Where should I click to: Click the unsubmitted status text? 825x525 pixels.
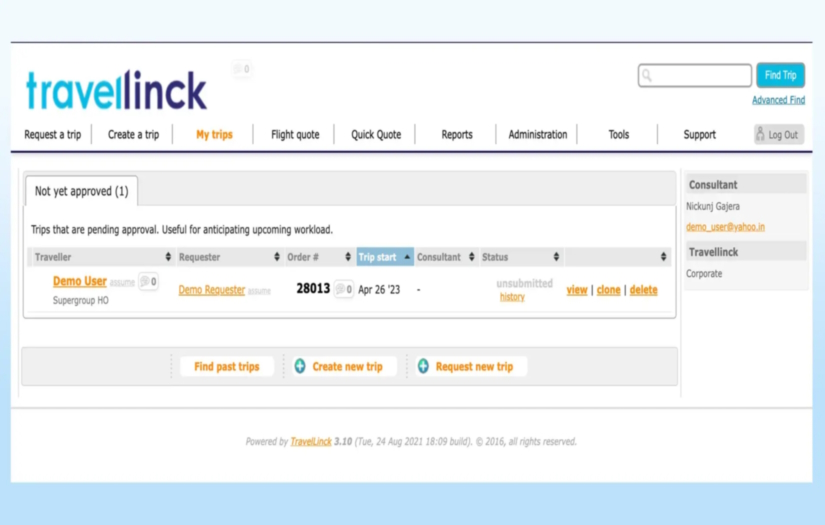(525, 283)
